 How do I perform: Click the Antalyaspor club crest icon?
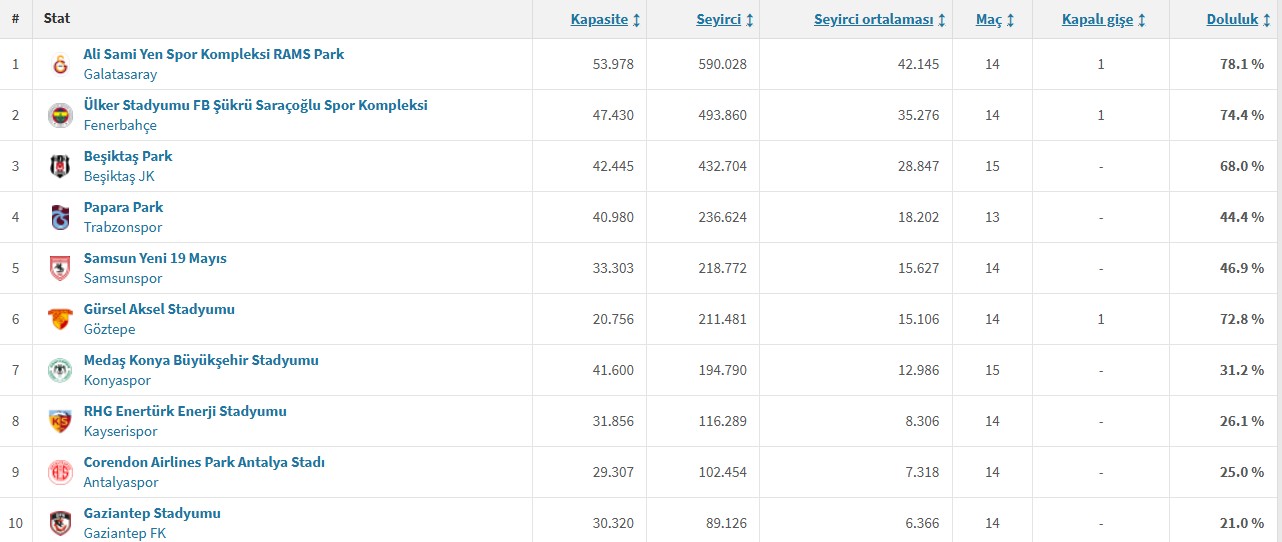click(x=60, y=473)
